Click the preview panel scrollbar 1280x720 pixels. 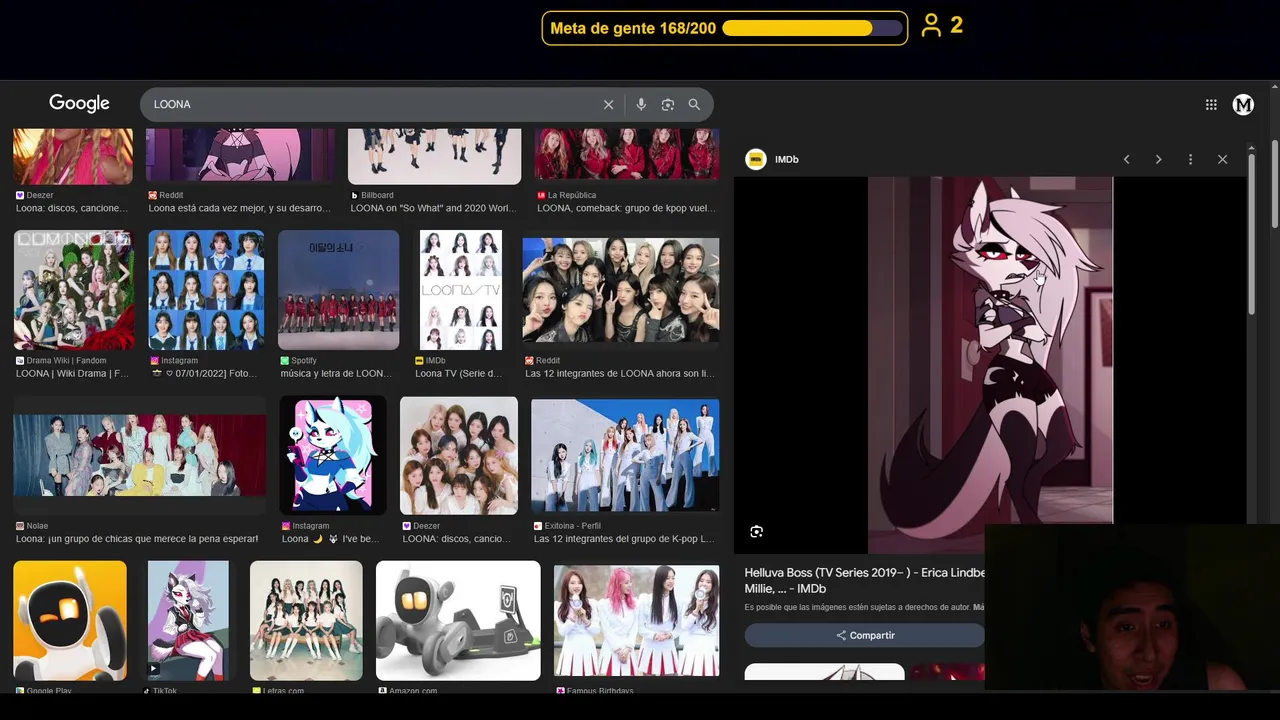click(1250, 235)
